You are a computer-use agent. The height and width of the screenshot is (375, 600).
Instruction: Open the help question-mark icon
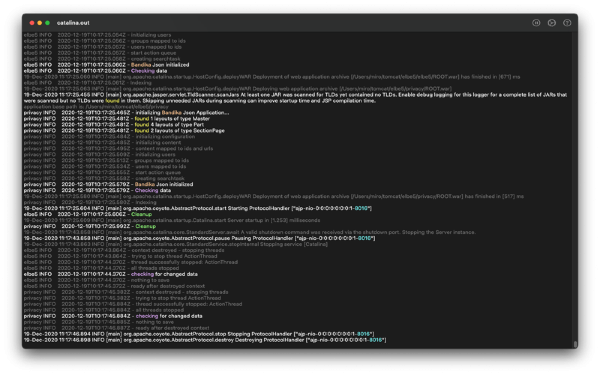[567, 23]
